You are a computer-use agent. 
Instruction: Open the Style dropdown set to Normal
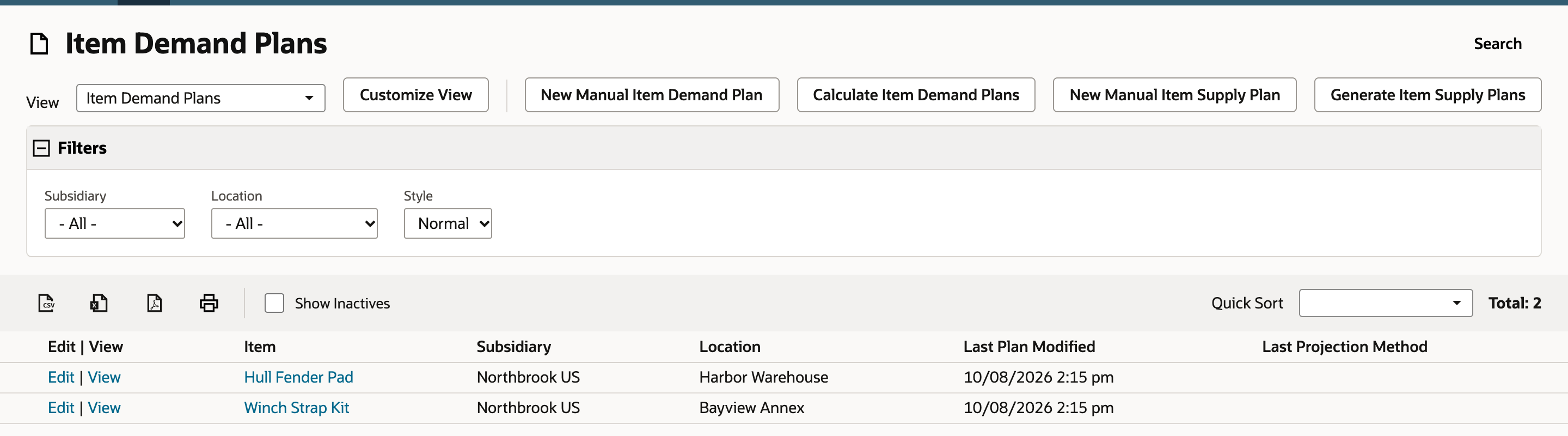(x=448, y=223)
